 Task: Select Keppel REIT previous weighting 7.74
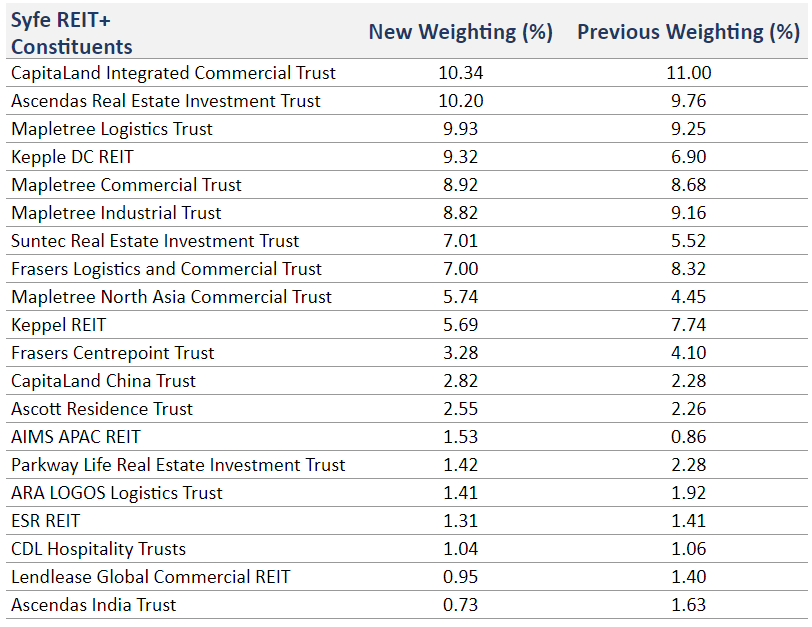point(688,325)
